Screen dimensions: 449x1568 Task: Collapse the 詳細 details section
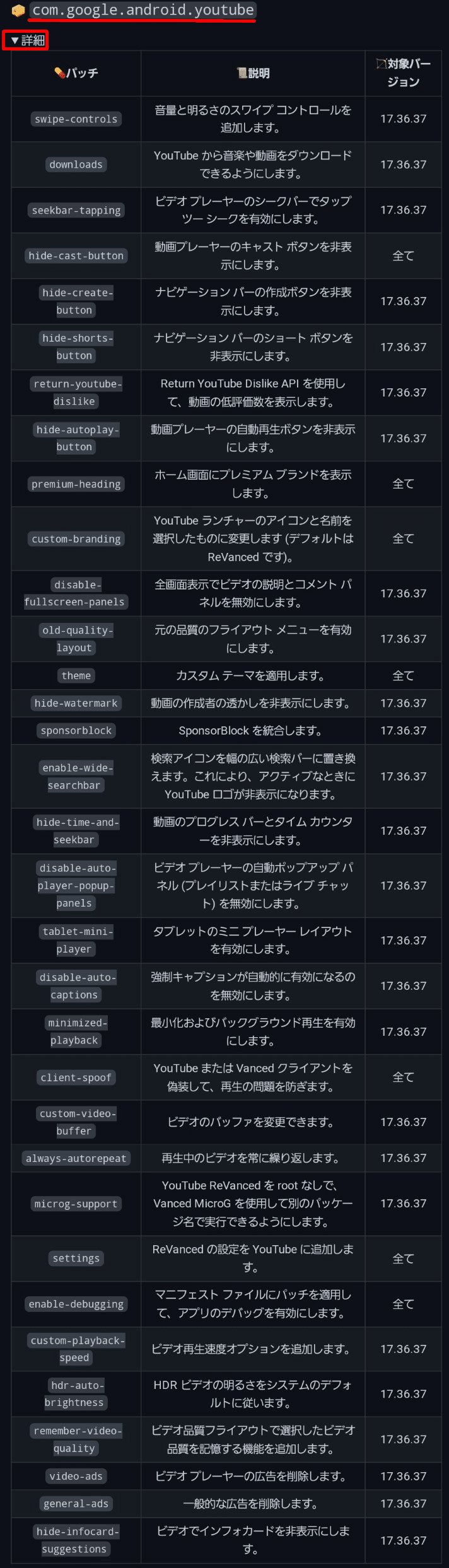[x=25, y=39]
